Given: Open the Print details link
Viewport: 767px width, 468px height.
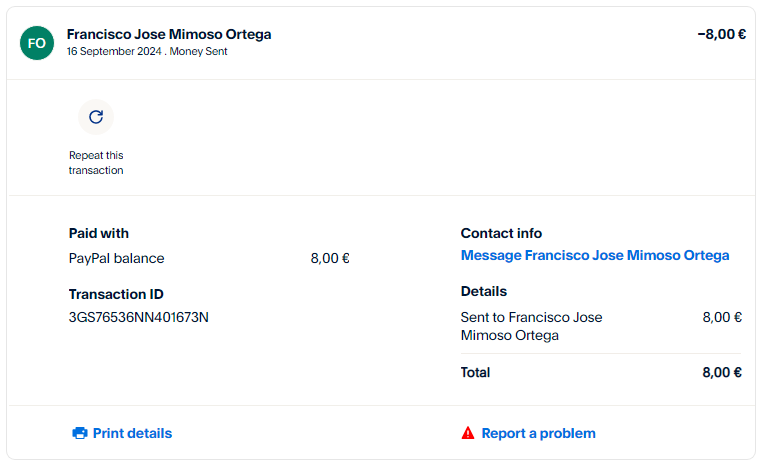Looking at the screenshot, I should [x=132, y=433].
